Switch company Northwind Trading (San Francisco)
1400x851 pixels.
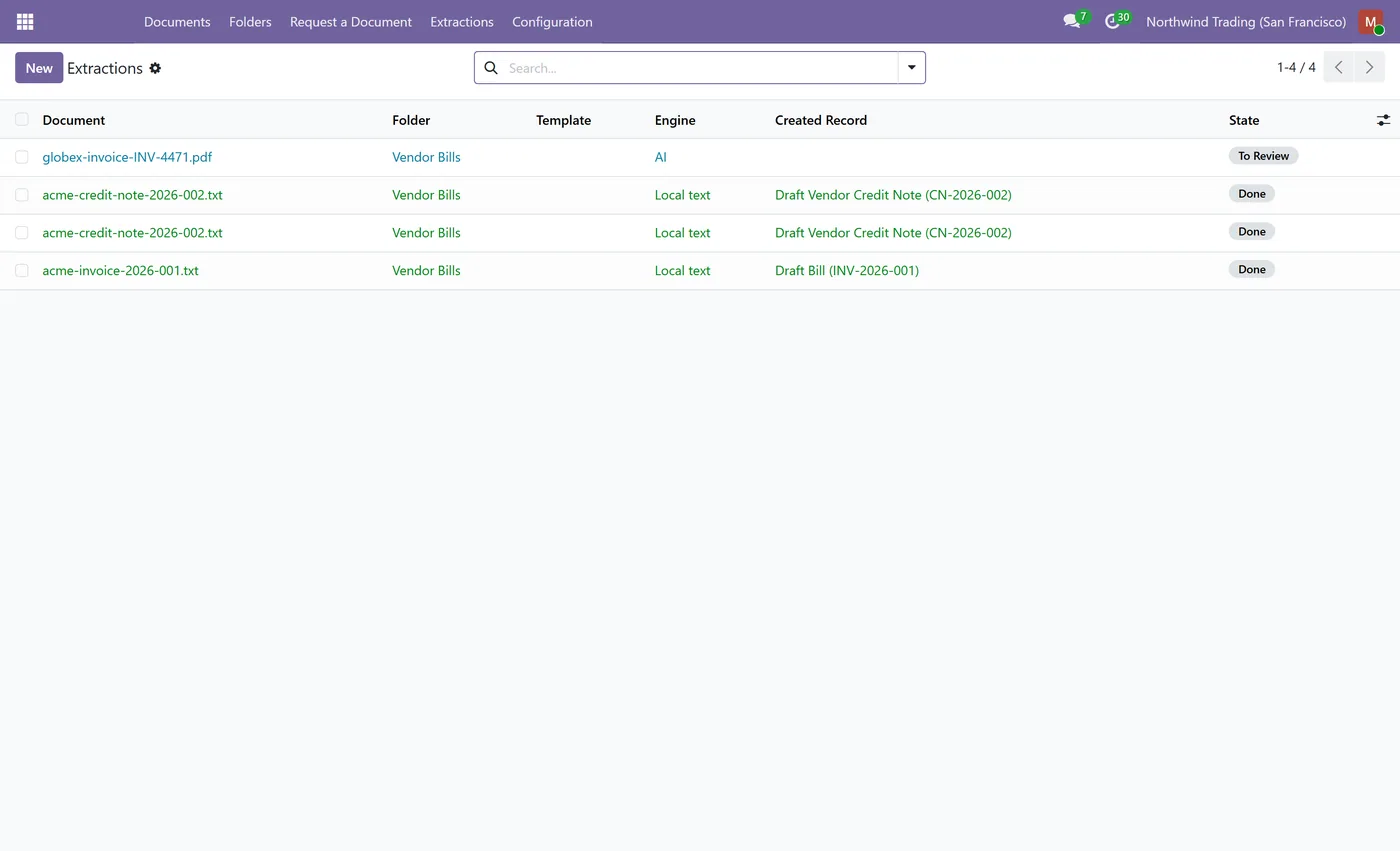tap(1246, 21)
